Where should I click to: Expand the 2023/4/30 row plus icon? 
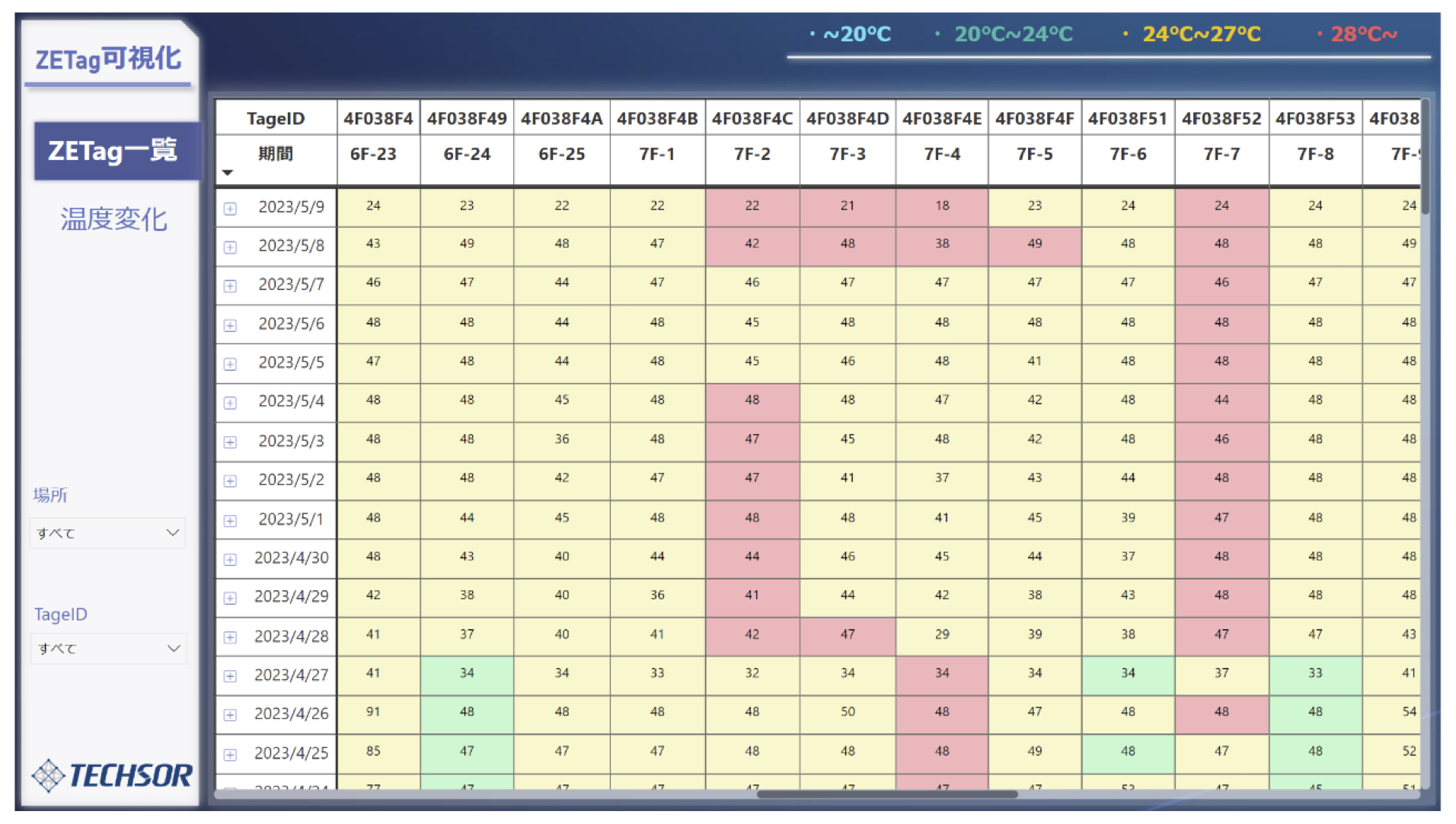(x=230, y=560)
